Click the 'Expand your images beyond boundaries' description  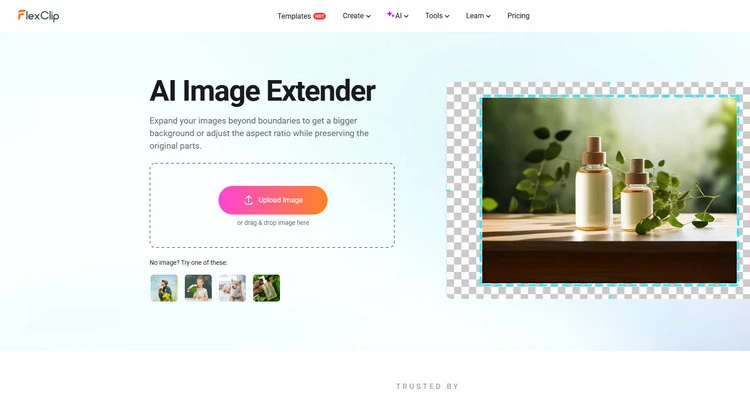(259, 133)
